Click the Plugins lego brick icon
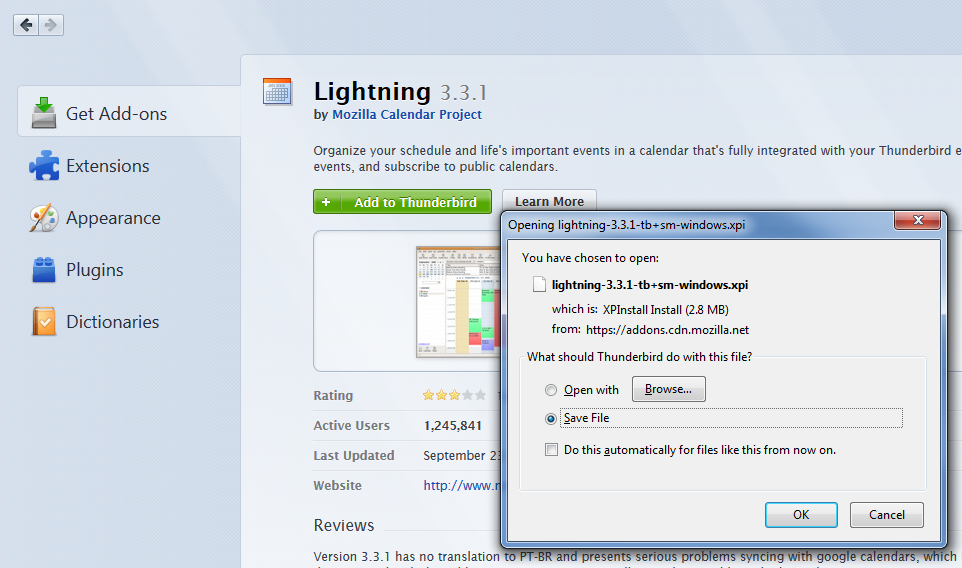The height and width of the screenshot is (568, 962). (x=44, y=270)
